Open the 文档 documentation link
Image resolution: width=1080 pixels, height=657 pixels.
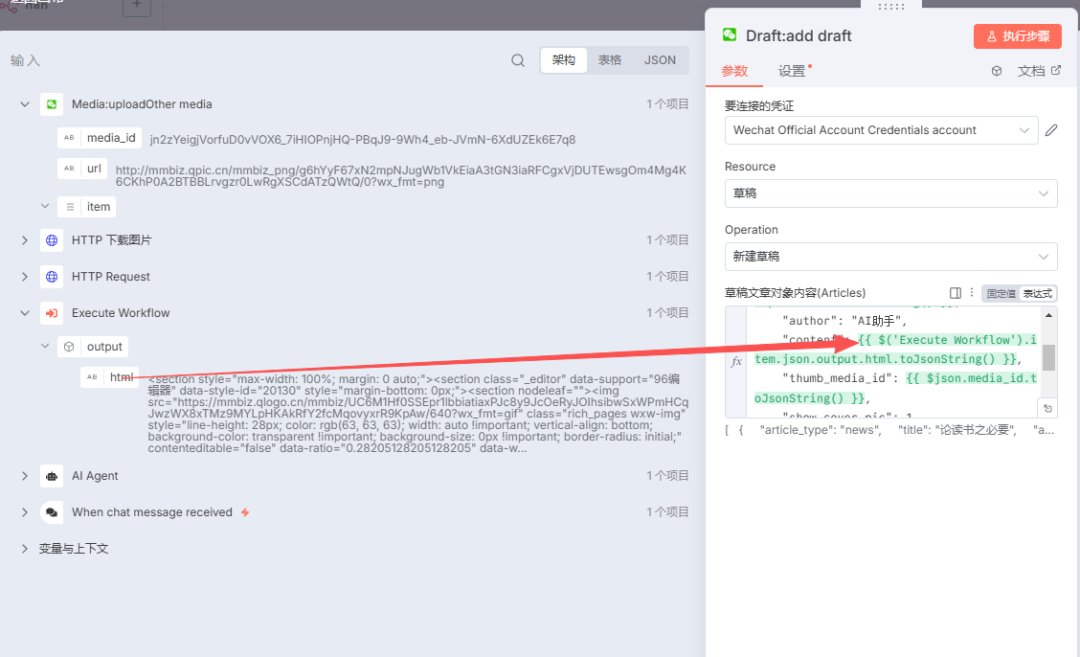tap(1039, 71)
